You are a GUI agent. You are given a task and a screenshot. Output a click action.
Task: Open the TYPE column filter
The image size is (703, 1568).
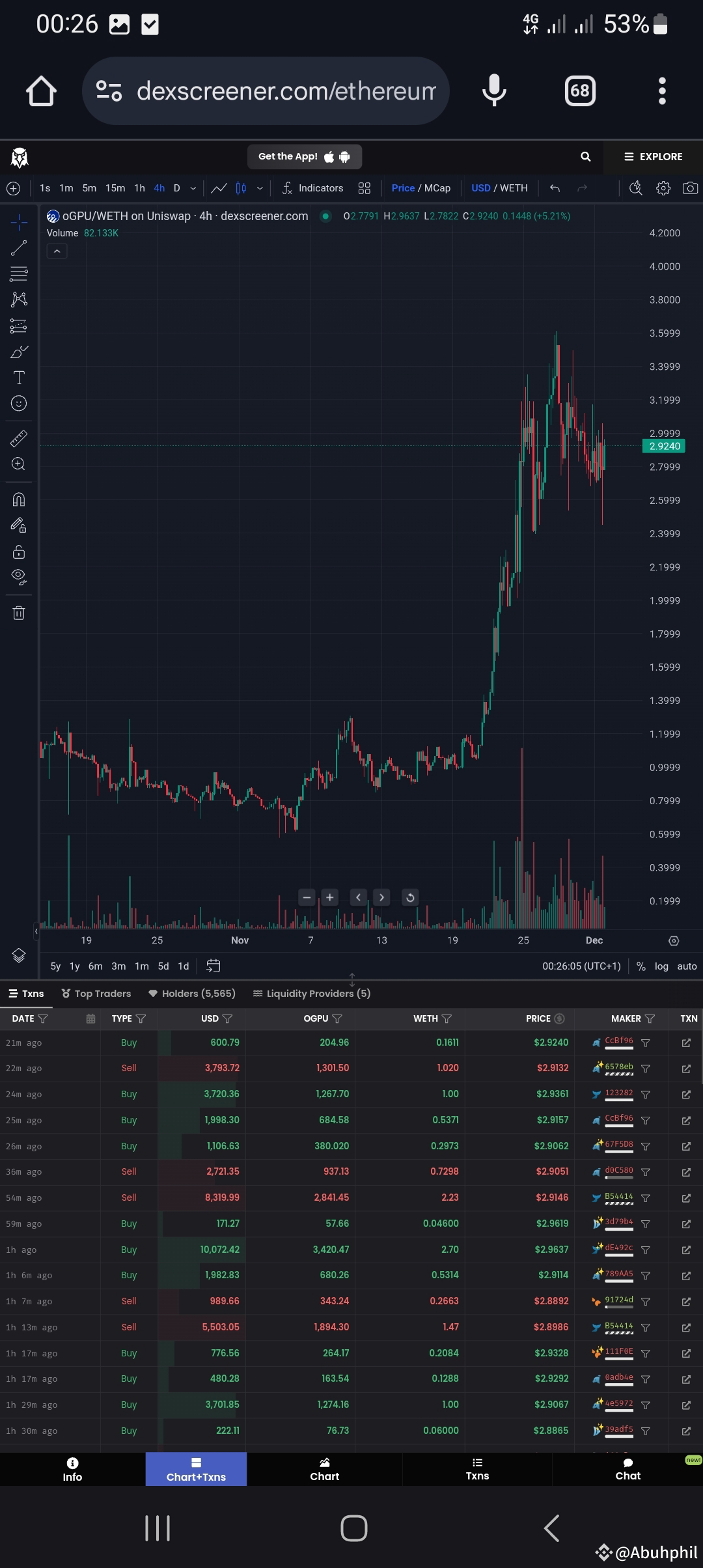coord(141,1019)
